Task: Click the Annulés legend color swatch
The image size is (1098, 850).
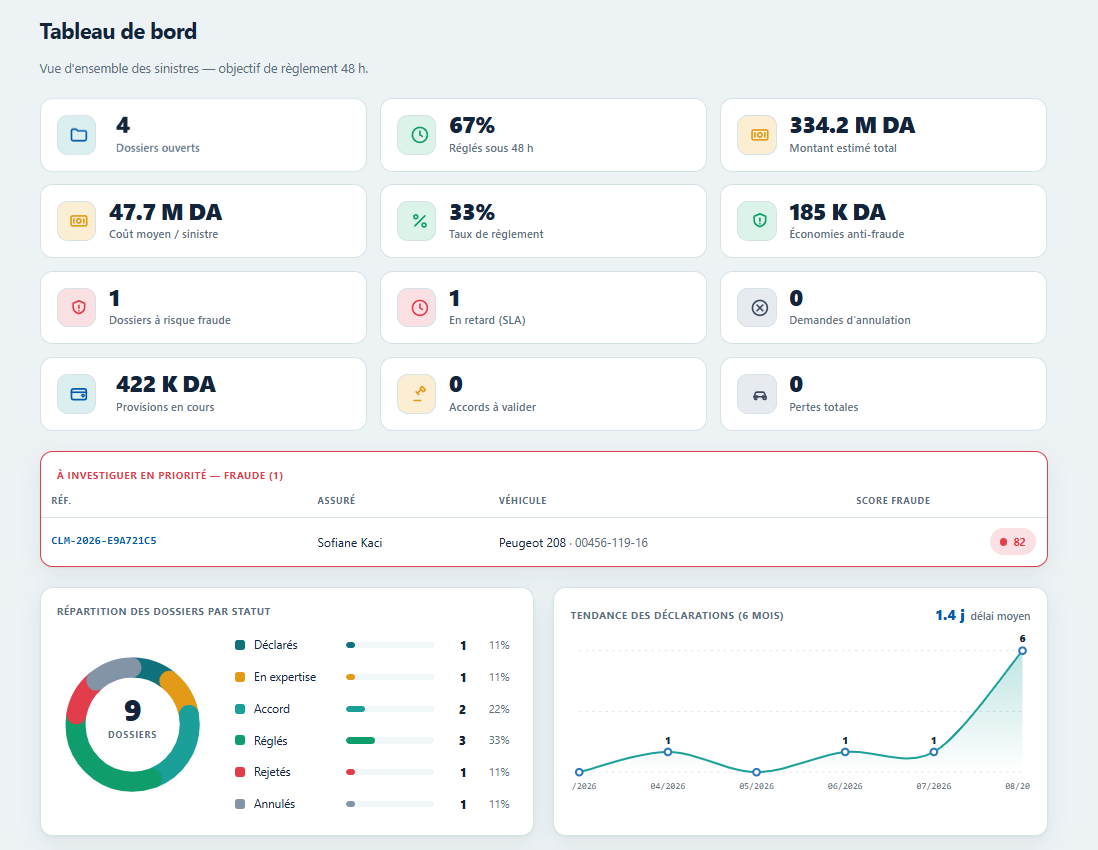Action: pos(240,804)
